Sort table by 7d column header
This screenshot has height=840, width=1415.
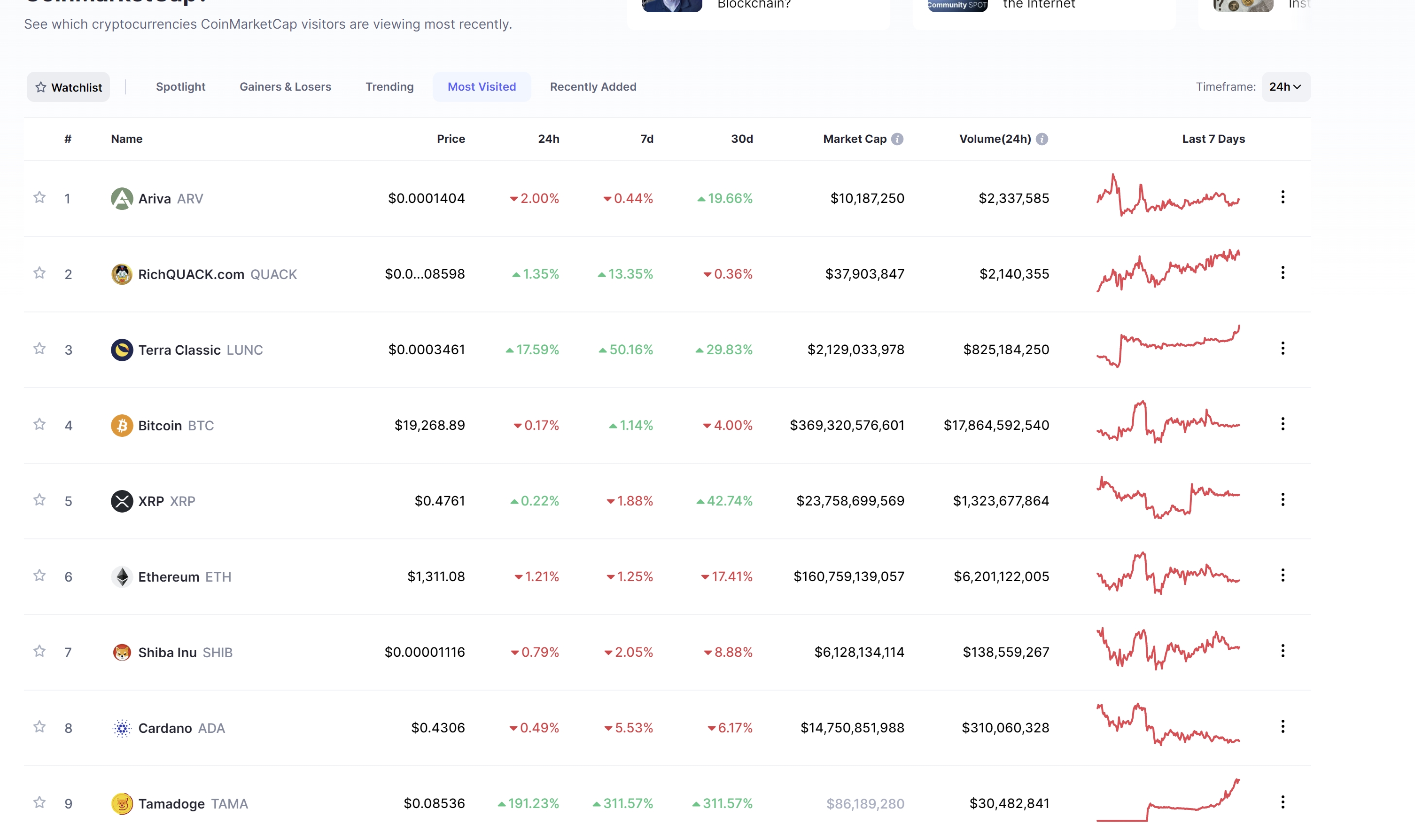[647, 139]
